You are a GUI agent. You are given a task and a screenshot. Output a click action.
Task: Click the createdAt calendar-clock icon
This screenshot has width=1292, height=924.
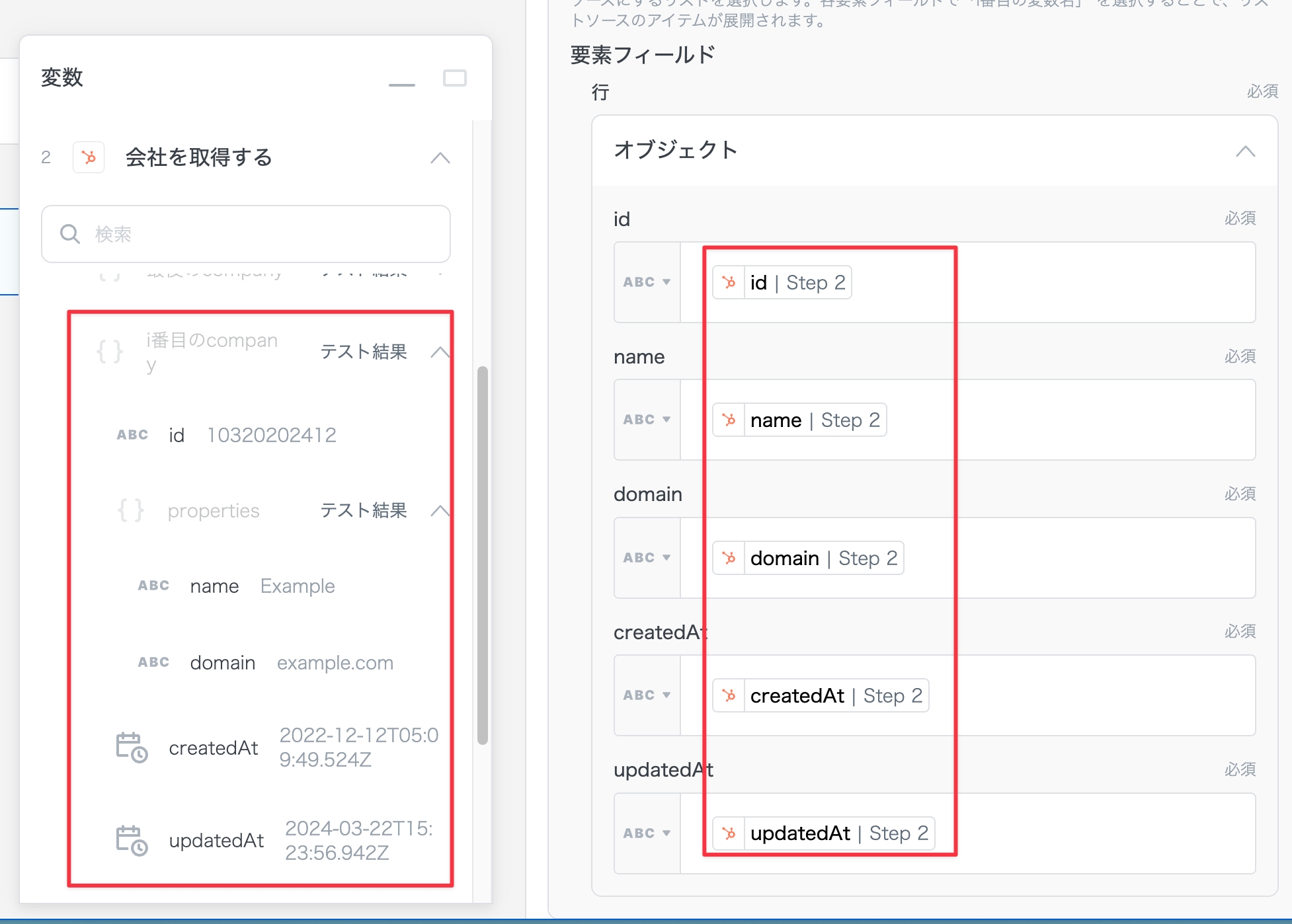coord(132,748)
